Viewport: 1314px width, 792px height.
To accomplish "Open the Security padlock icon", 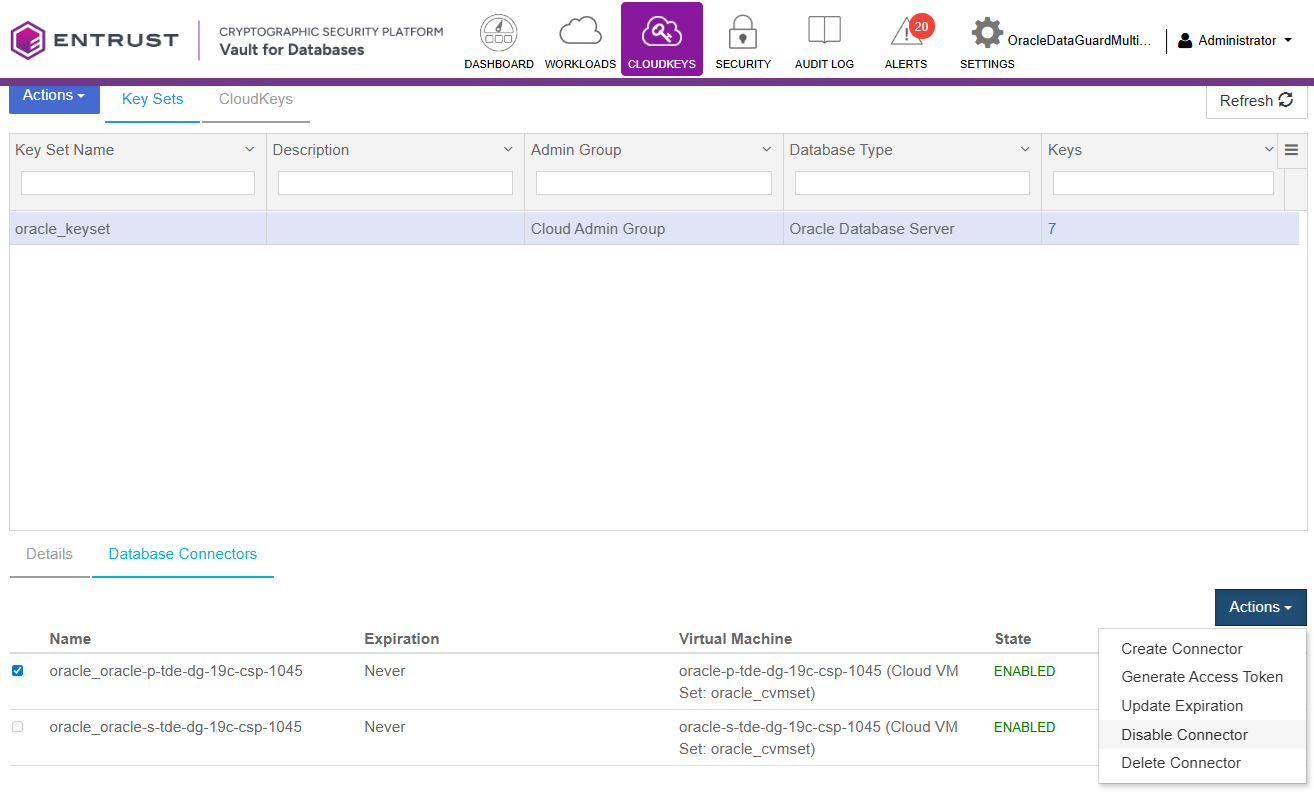I will coord(742,32).
